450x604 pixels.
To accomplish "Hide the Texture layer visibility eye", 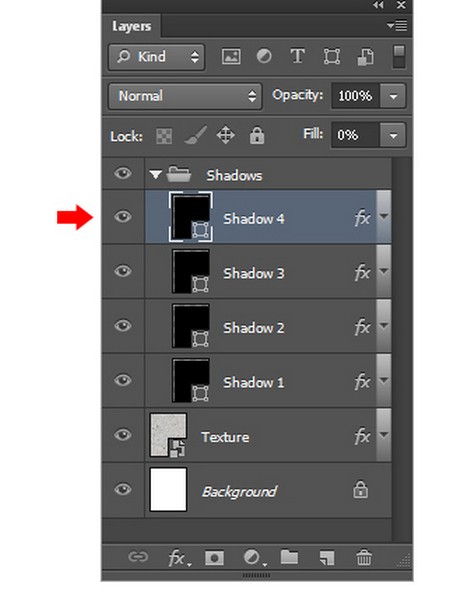I will point(123,435).
